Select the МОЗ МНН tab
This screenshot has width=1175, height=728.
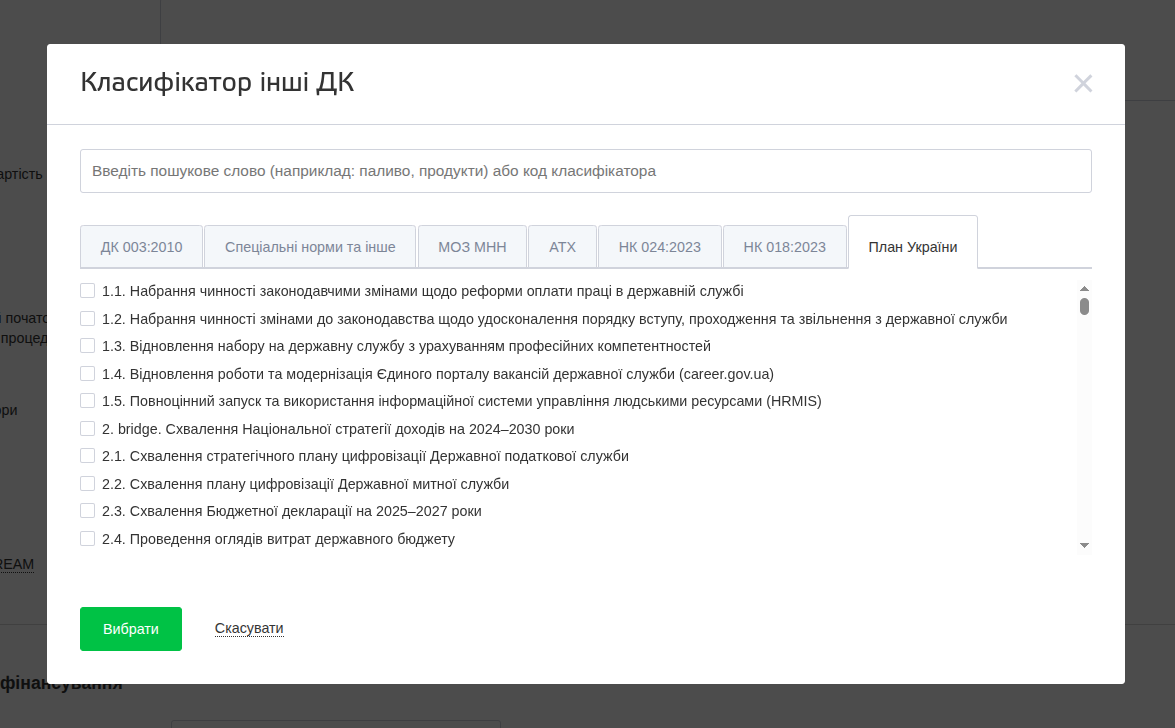point(472,247)
